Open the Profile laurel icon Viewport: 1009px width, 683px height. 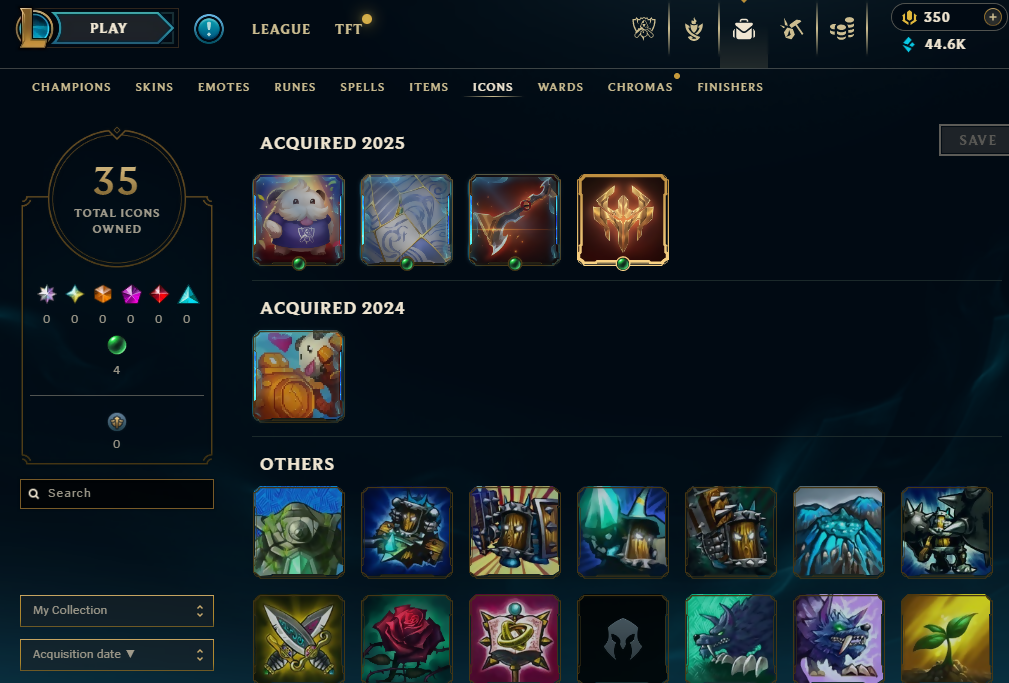tap(694, 29)
